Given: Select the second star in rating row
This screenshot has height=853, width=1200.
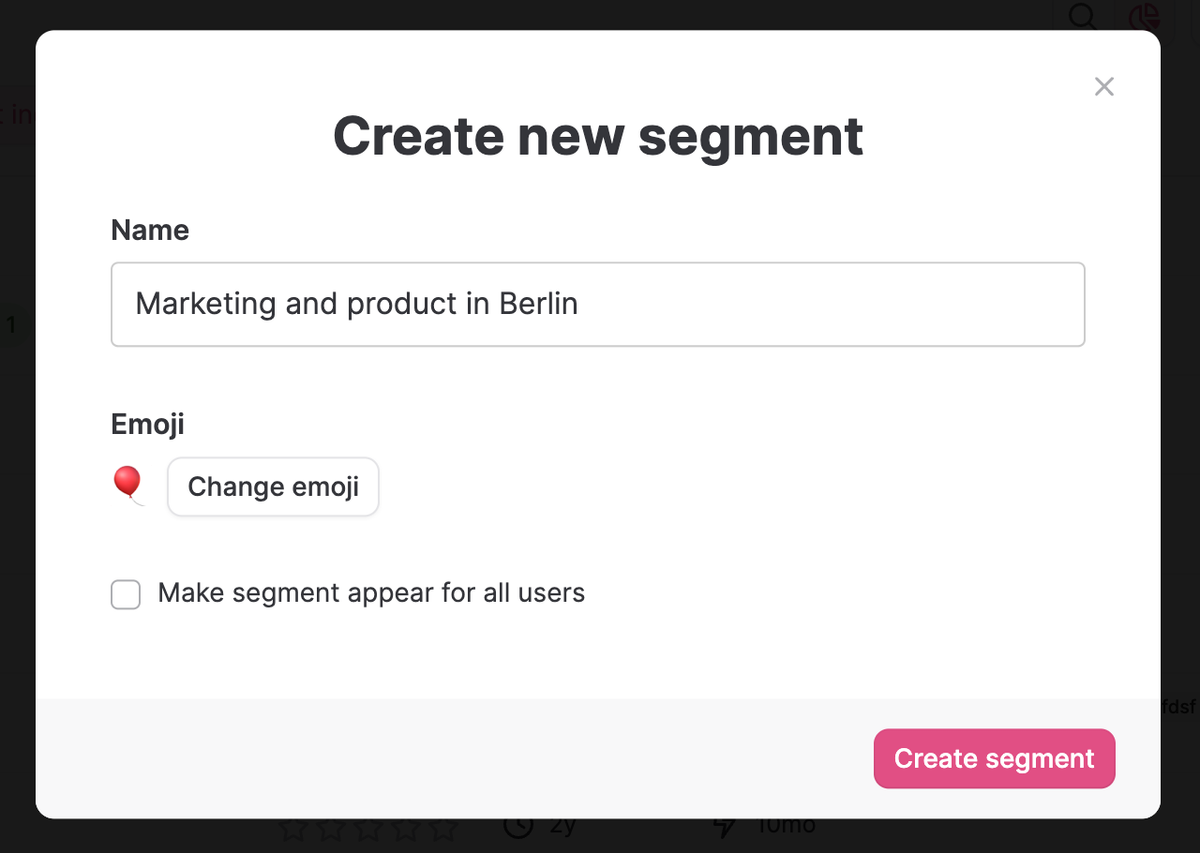Looking at the screenshot, I should click(x=330, y=829).
